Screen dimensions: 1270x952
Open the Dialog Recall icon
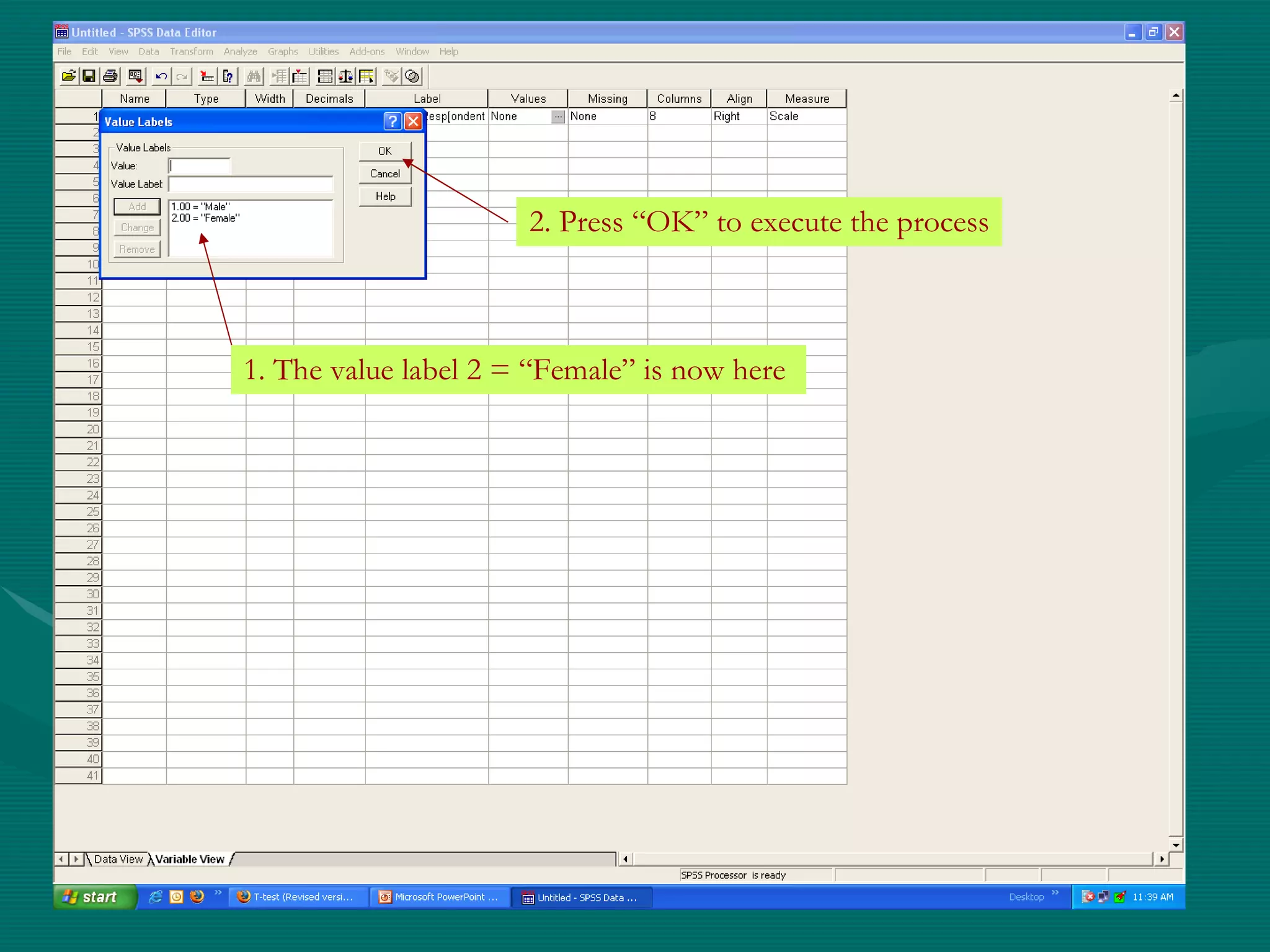pos(135,76)
